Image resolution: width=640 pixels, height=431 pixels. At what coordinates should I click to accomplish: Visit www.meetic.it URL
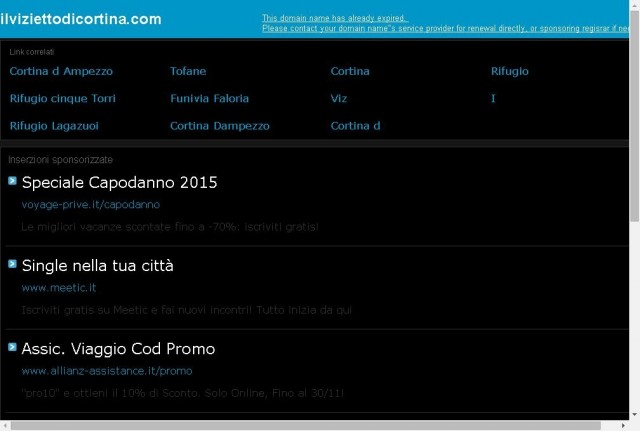(59, 288)
